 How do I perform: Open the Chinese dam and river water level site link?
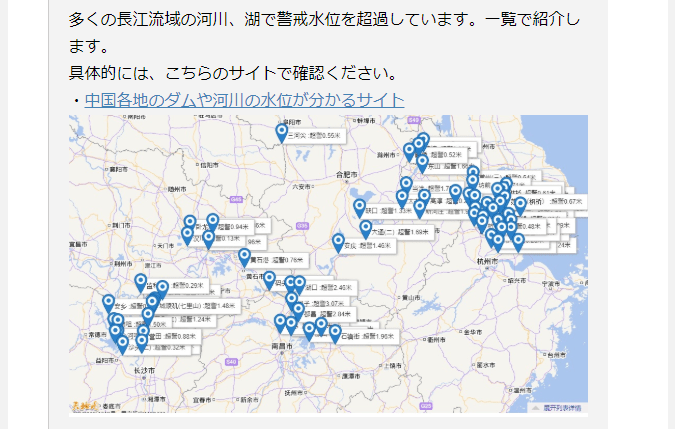coord(244,100)
